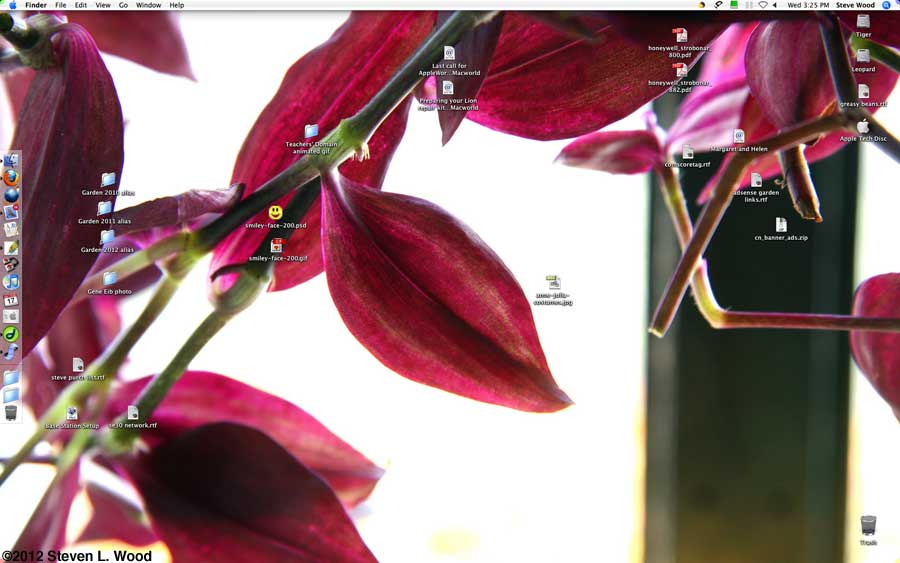Click the script pen menu bar icon

[718, 5]
